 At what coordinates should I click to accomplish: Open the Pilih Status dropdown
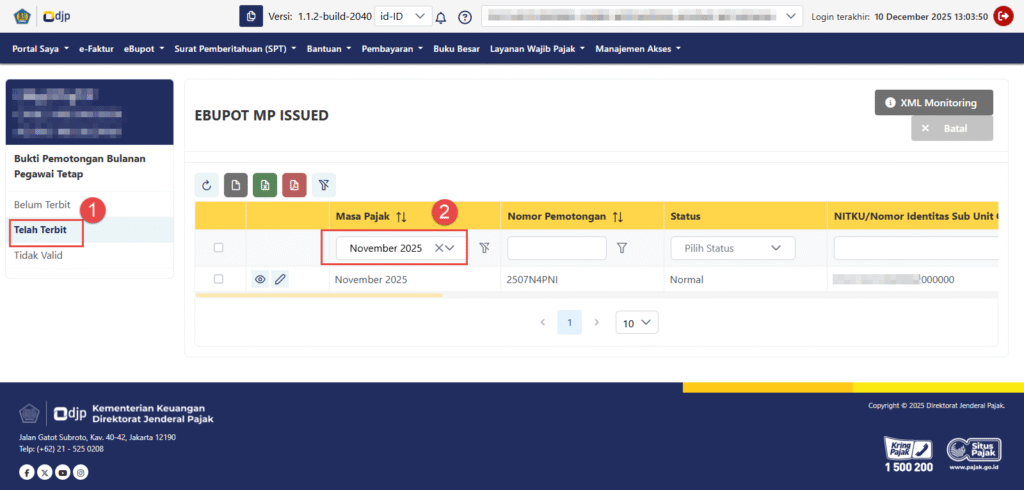pyautogui.click(x=732, y=248)
